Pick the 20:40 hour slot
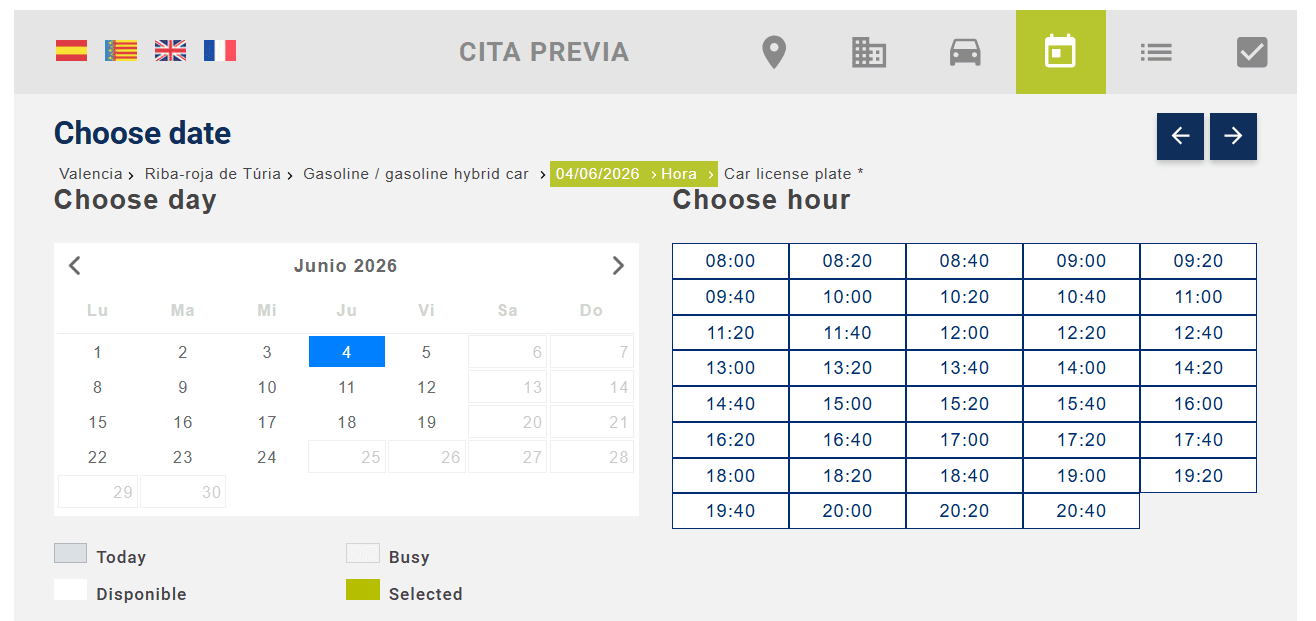 tap(1081, 510)
